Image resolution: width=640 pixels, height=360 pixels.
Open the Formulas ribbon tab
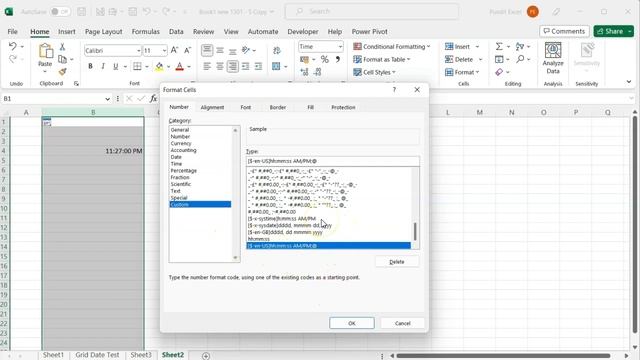point(145,31)
